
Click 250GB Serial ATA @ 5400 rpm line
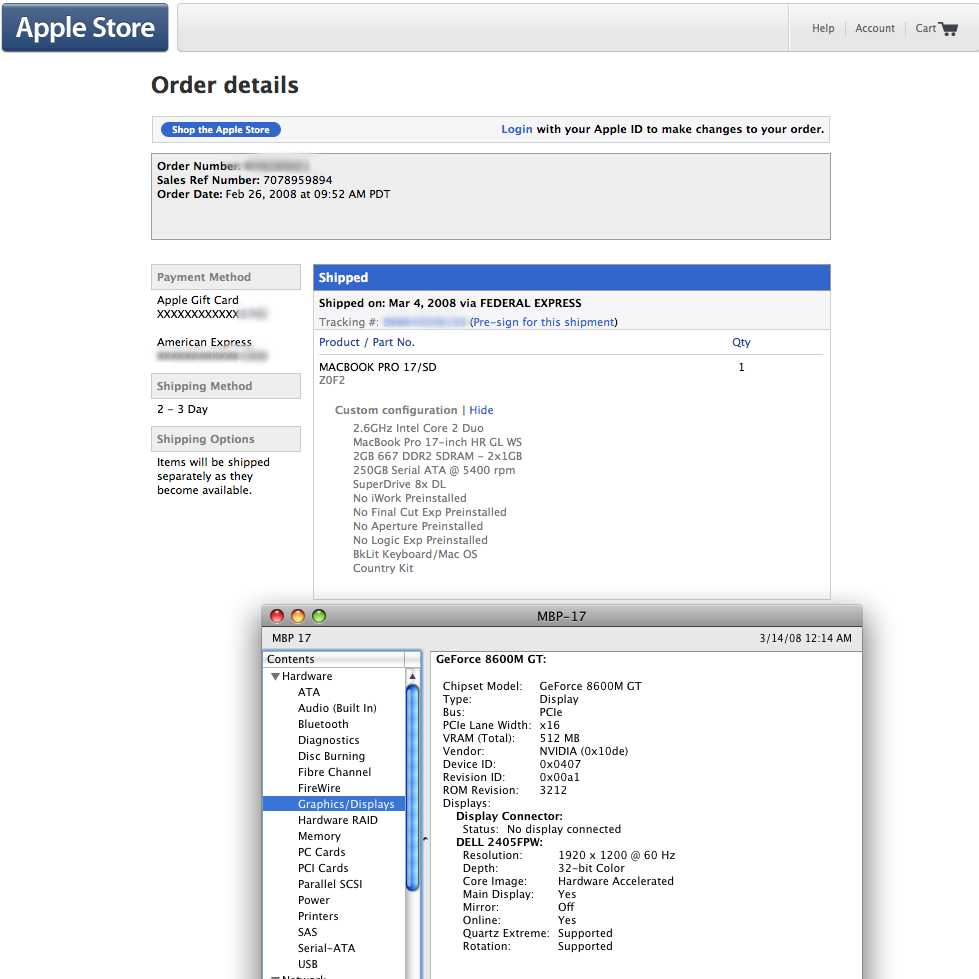434,470
